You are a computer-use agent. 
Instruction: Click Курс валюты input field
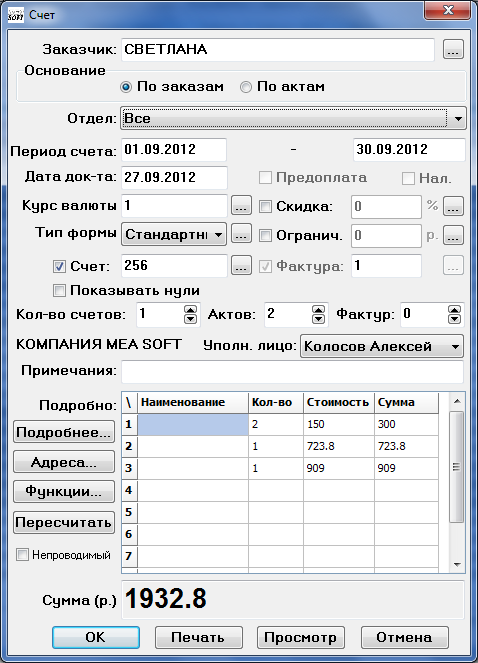click(174, 206)
